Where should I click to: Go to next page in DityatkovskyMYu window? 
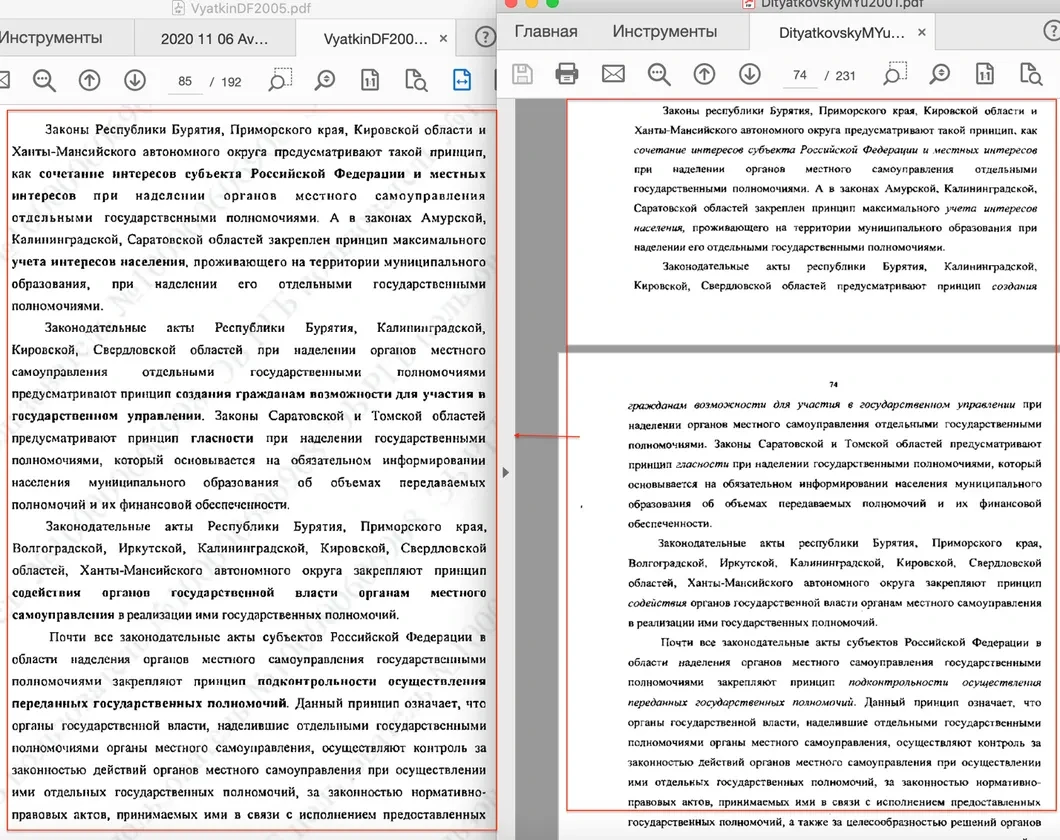point(749,73)
